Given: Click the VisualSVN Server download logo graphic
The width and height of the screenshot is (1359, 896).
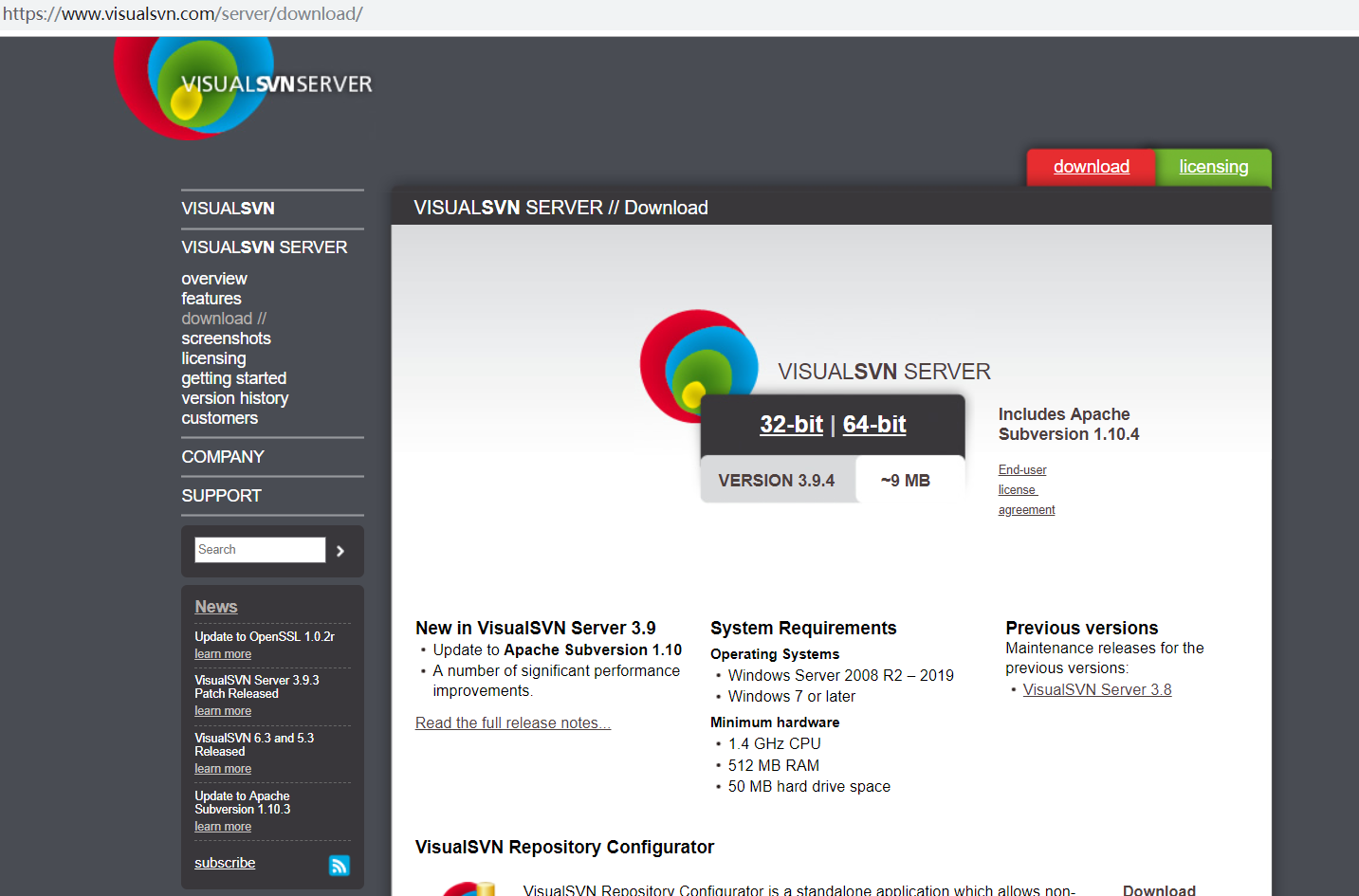Looking at the screenshot, I should pyautogui.click(x=699, y=365).
